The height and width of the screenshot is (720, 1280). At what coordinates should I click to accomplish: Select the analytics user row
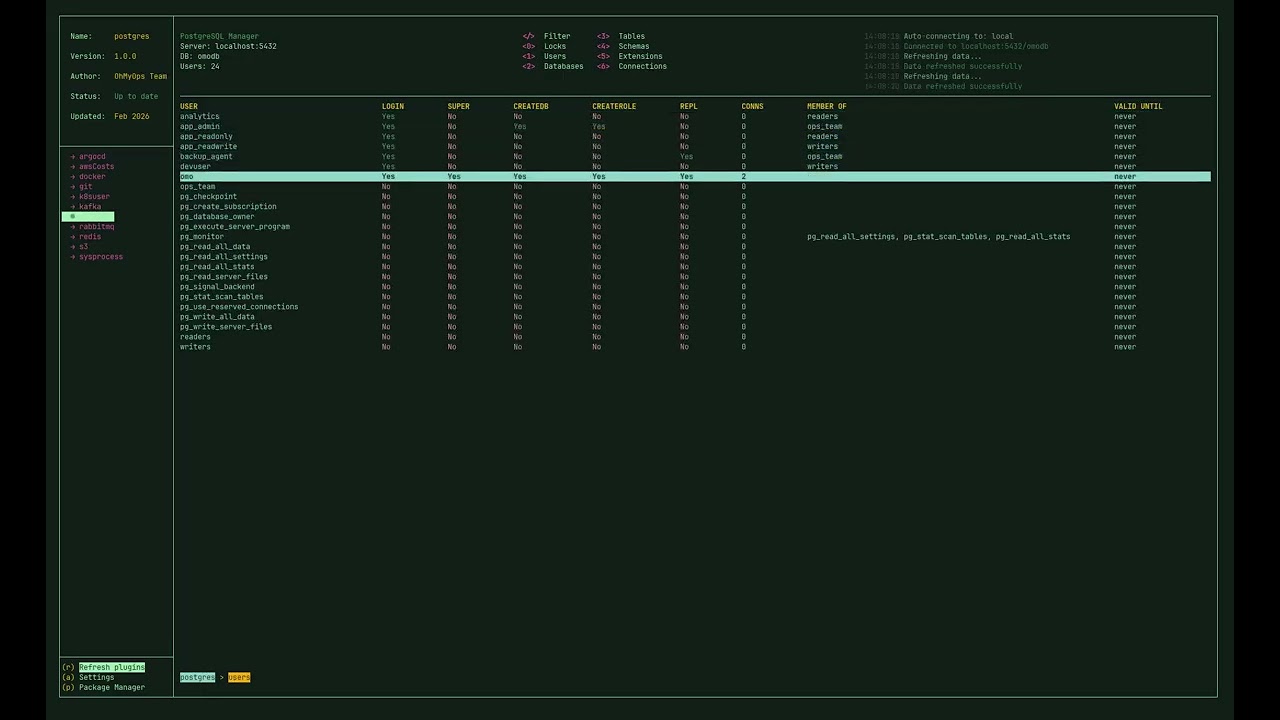coord(695,117)
